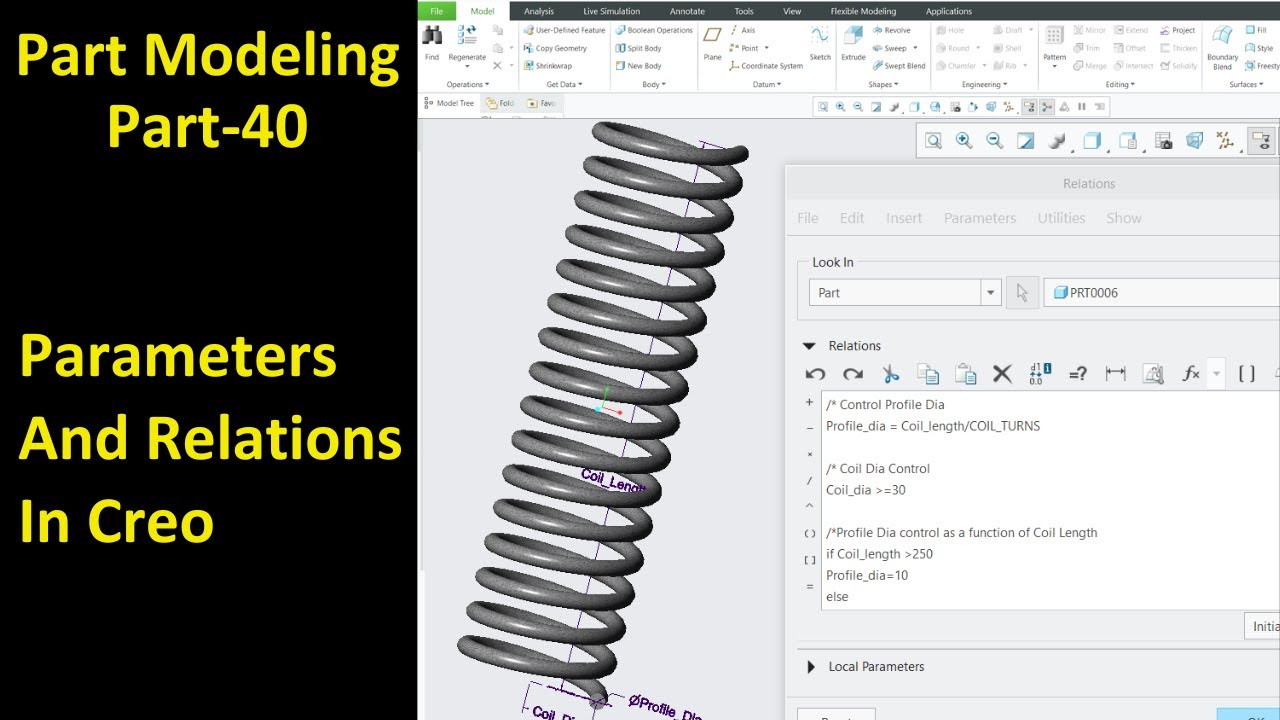Zoom in using large graphics toolbar
Image resolution: width=1280 pixels, height=720 pixels.
pyautogui.click(x=964, y=141)
